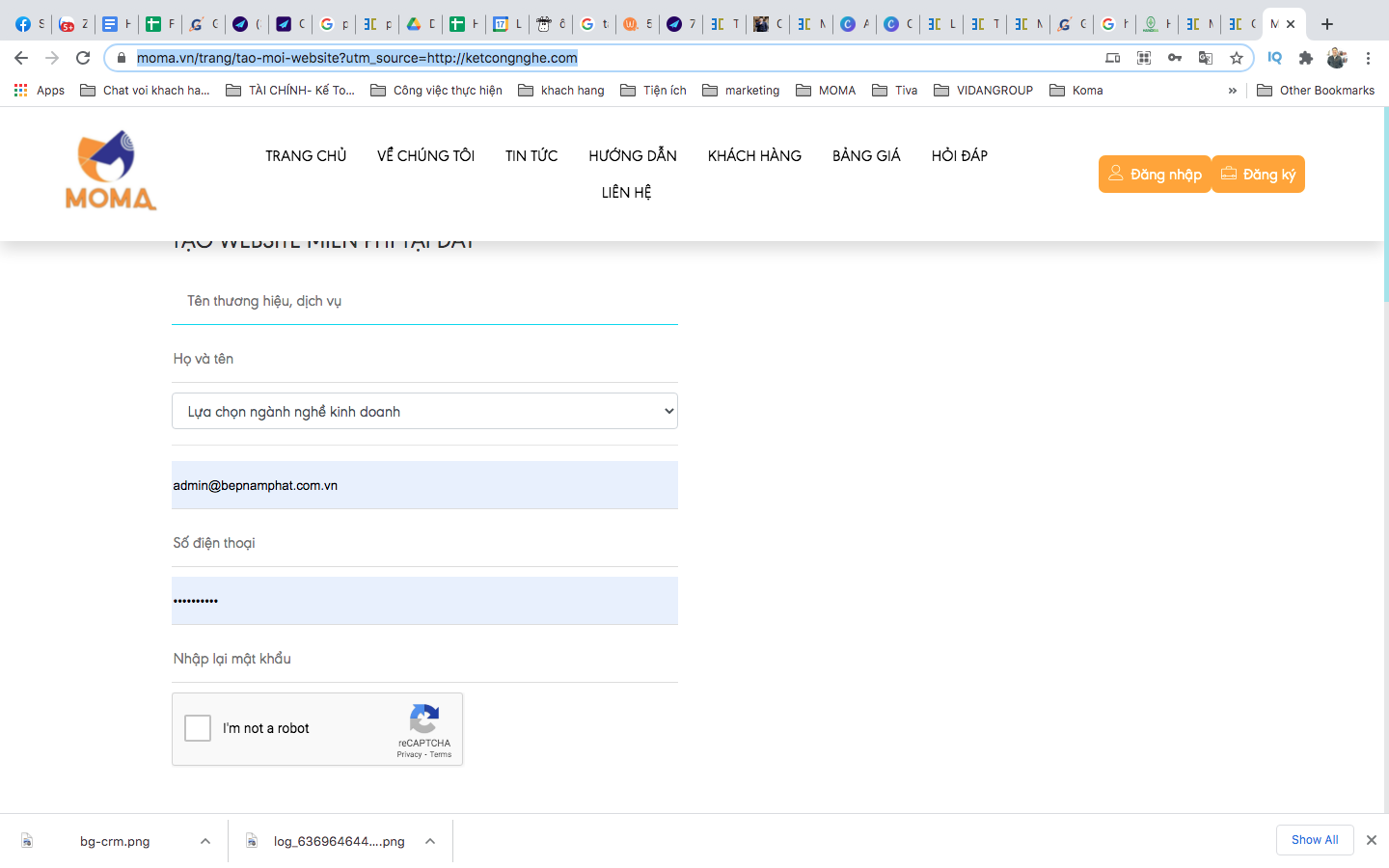
Task: Check the I'm not a robot checkbox
Action: pyautogui.click(x=198, y=728)
